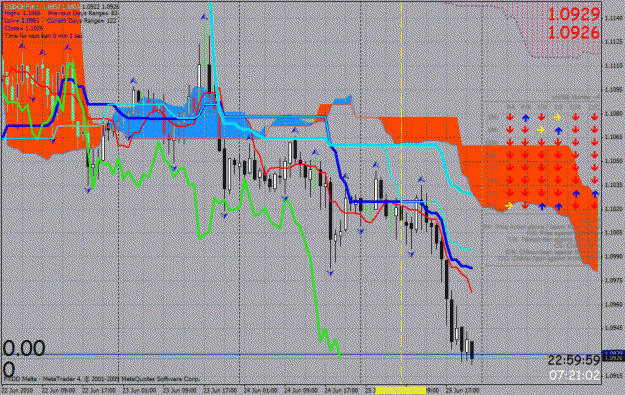Click the 22 Jun 17:00 time axis label
The height and width of the screenshot is (395, 625).
(98, 390)
